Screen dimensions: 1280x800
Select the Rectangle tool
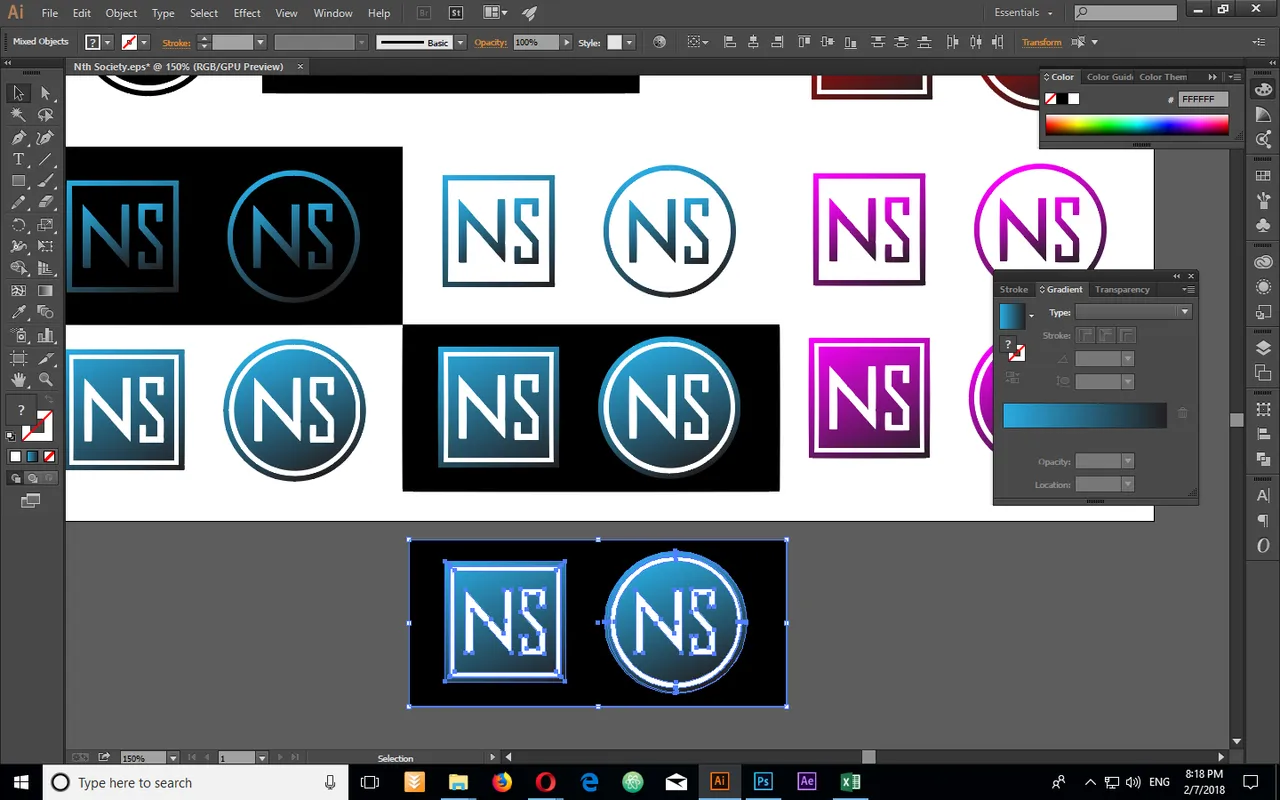point(18,182)
